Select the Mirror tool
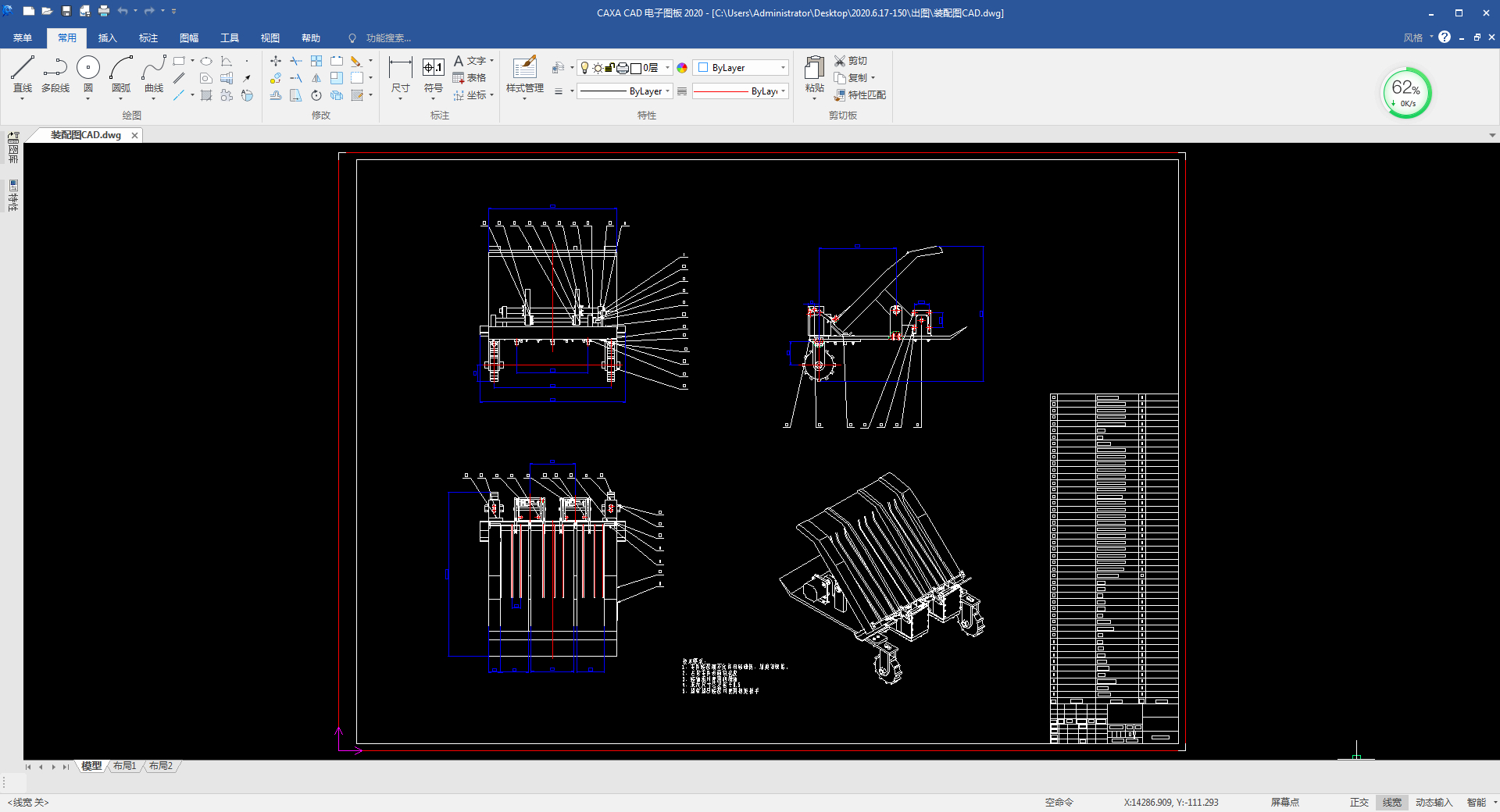Viewport: 1500px width, 812px height. (316, 78)
